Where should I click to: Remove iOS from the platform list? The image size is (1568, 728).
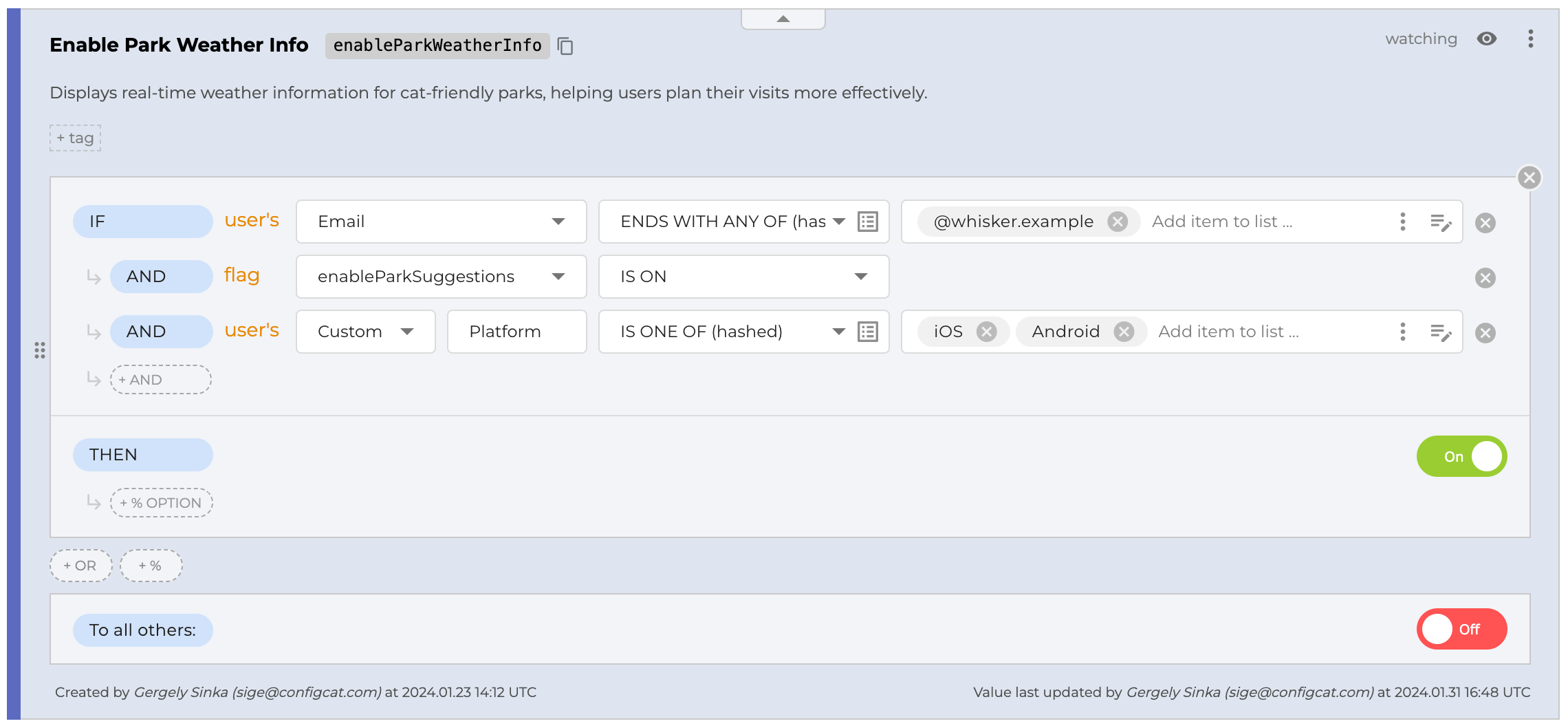click(x=987, y=332)
